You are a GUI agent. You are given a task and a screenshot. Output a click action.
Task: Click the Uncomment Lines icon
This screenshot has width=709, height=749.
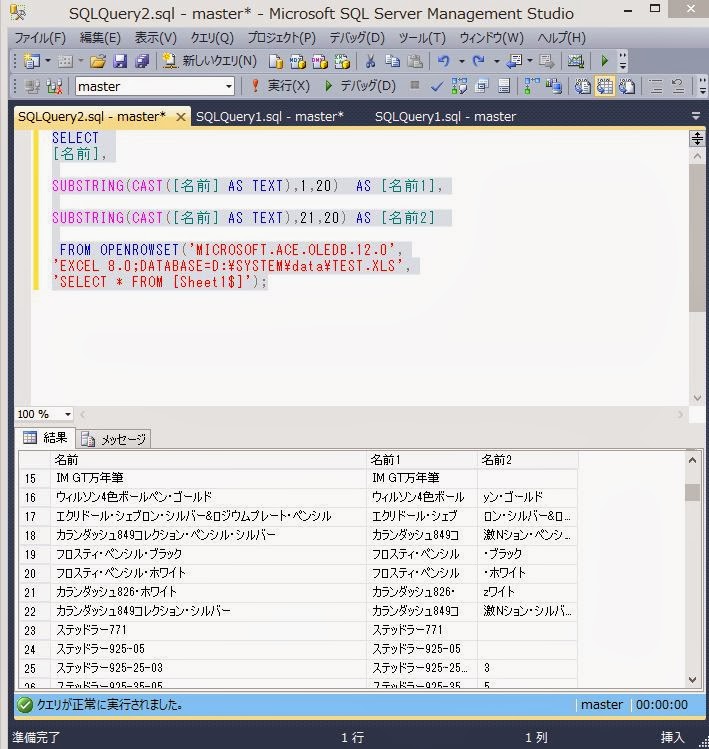click(677, 86)
